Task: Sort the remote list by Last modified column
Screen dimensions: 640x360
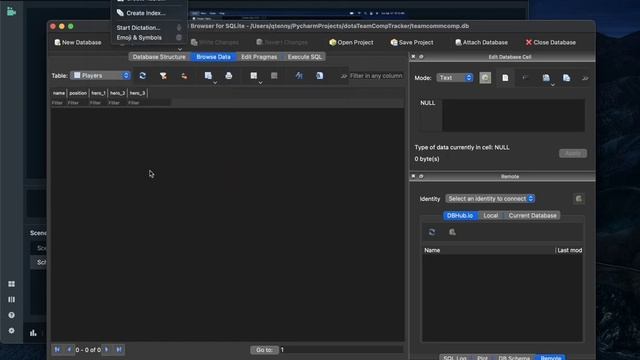Action: [569, 250]
